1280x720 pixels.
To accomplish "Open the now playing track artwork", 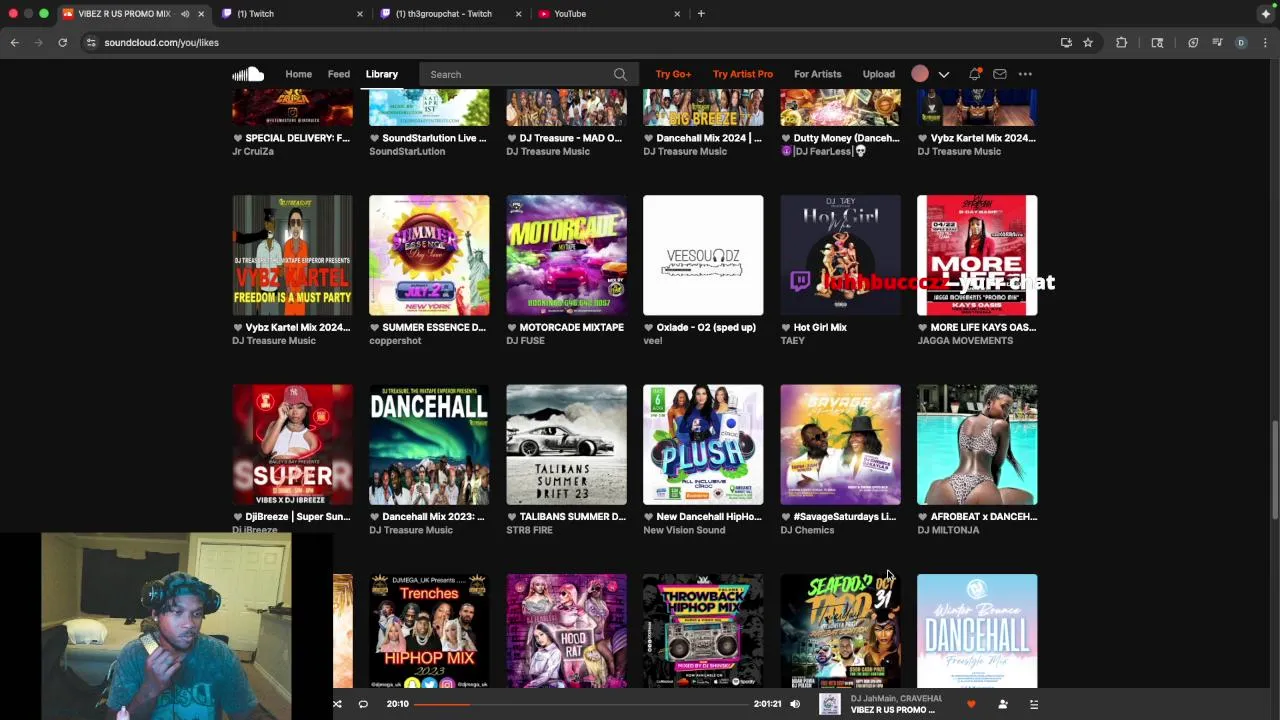I will pyautogui.click(x=830, y=704).
